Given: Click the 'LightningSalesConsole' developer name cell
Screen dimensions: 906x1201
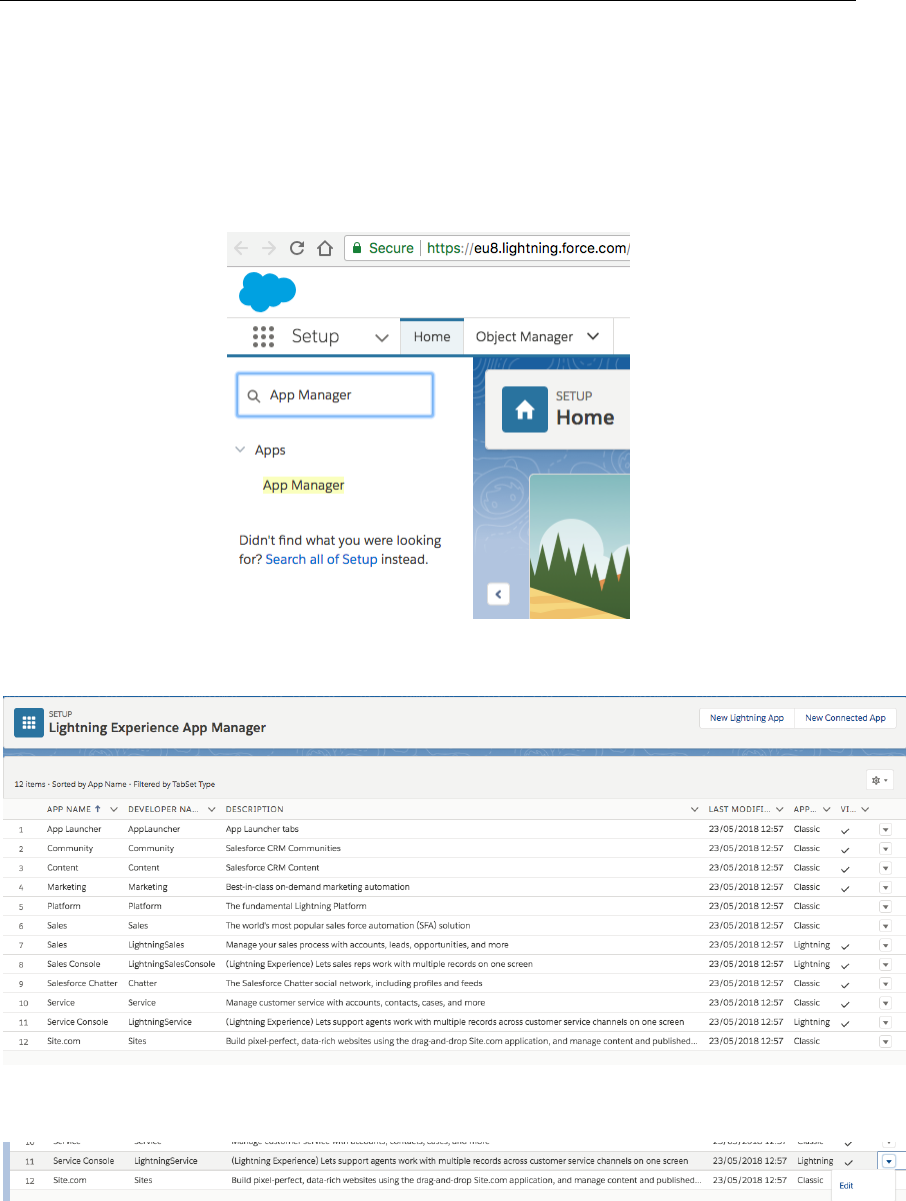Looking at the screenshot, I should pos(171,964).
